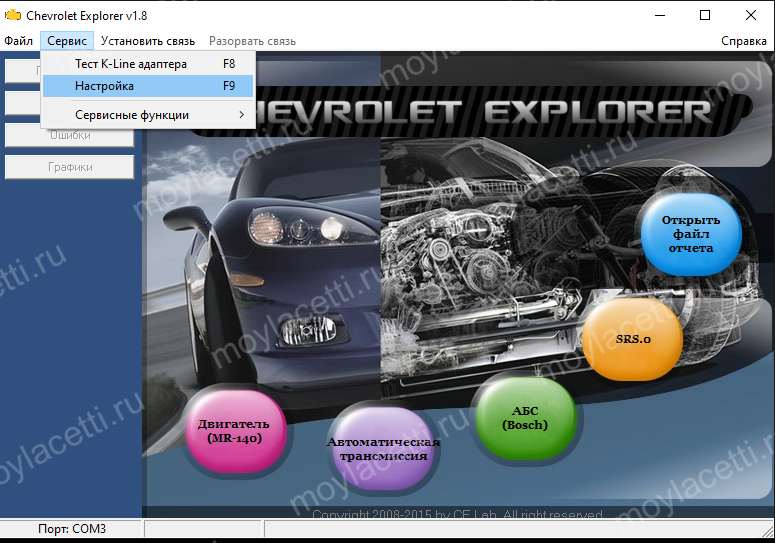Open the Файл menu
This screenshot has height=543, width=775.
coord(19,41)
